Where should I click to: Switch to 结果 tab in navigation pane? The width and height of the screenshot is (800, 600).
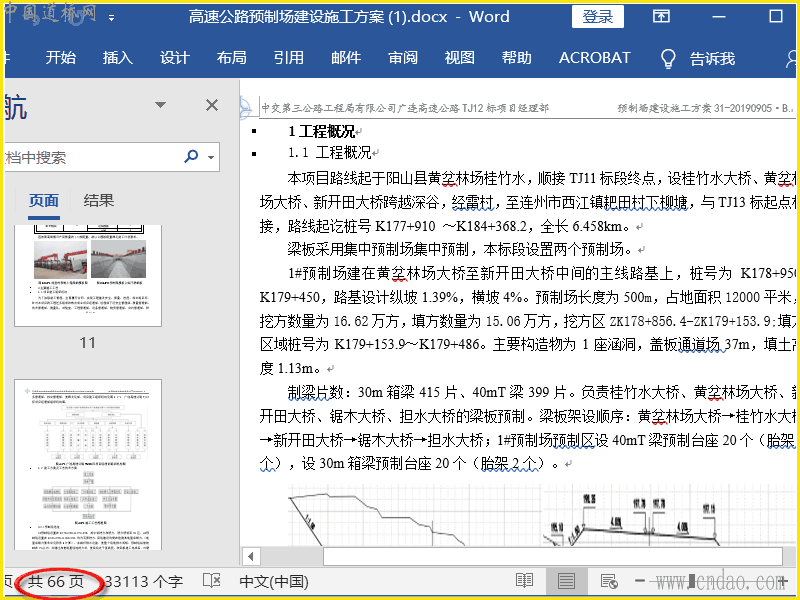tap(98, 201)
